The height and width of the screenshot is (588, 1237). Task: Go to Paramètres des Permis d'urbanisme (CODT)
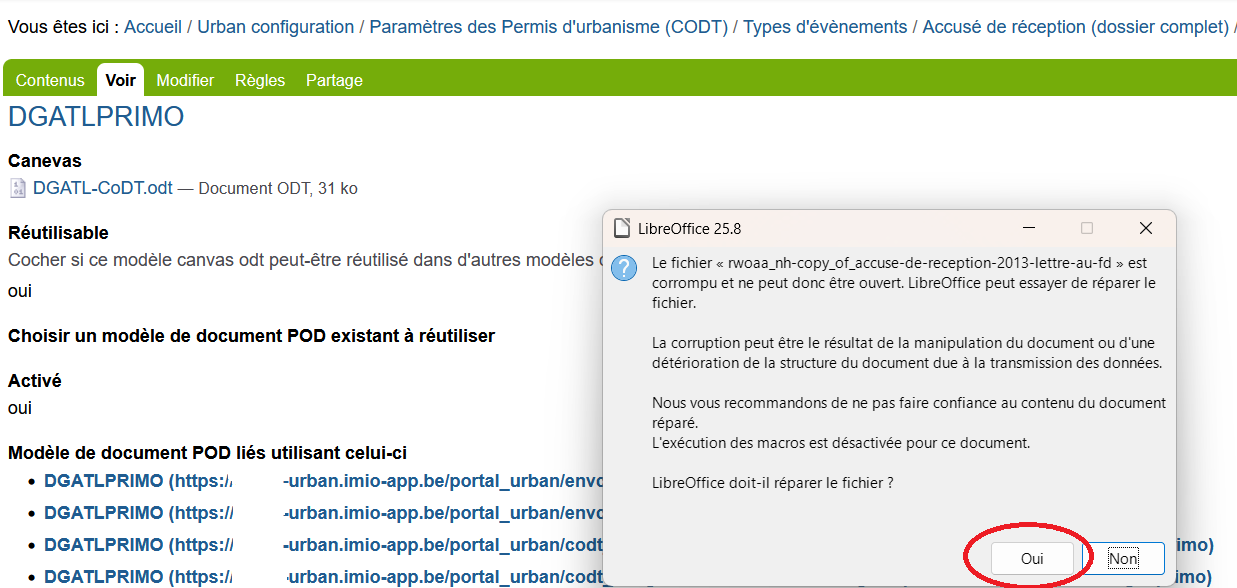point(548,27)
